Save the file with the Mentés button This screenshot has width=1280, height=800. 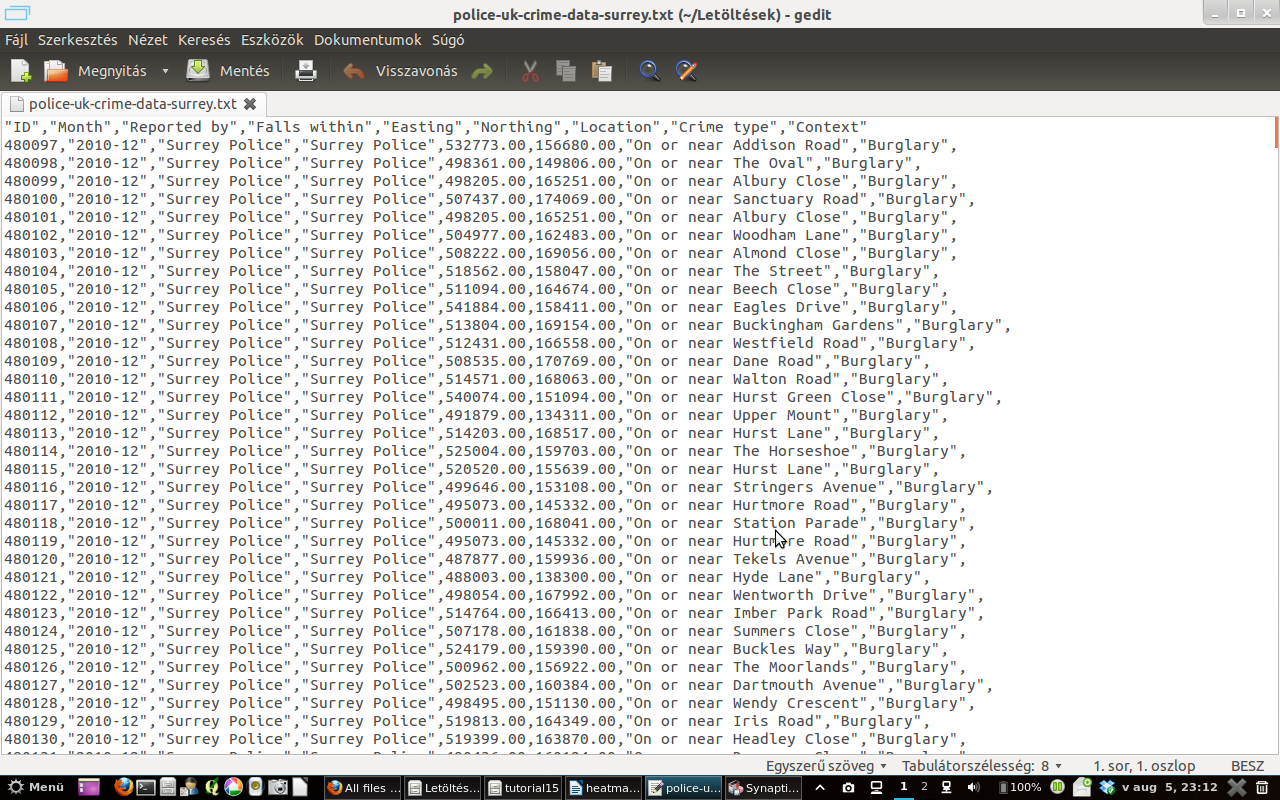228,71
